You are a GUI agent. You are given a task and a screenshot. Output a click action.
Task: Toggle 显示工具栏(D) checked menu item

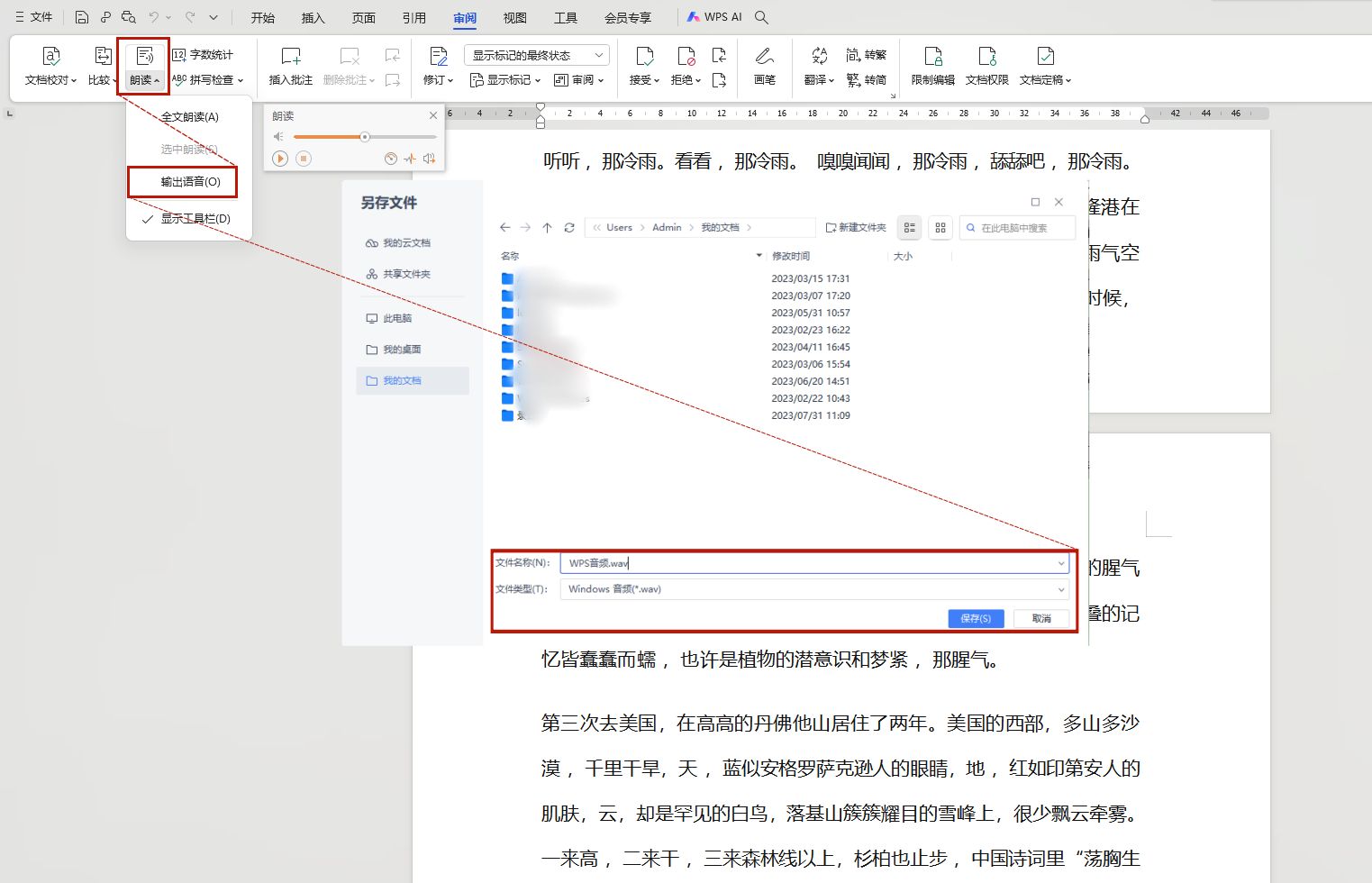(189, 219)
